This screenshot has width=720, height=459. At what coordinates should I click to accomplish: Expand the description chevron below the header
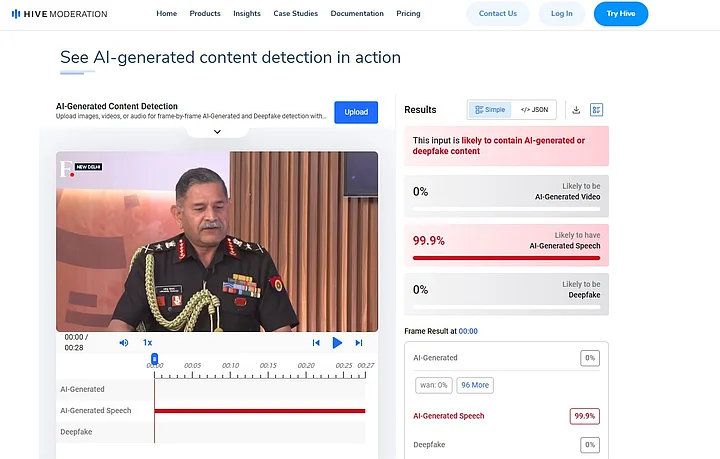[x=217, y=131]
